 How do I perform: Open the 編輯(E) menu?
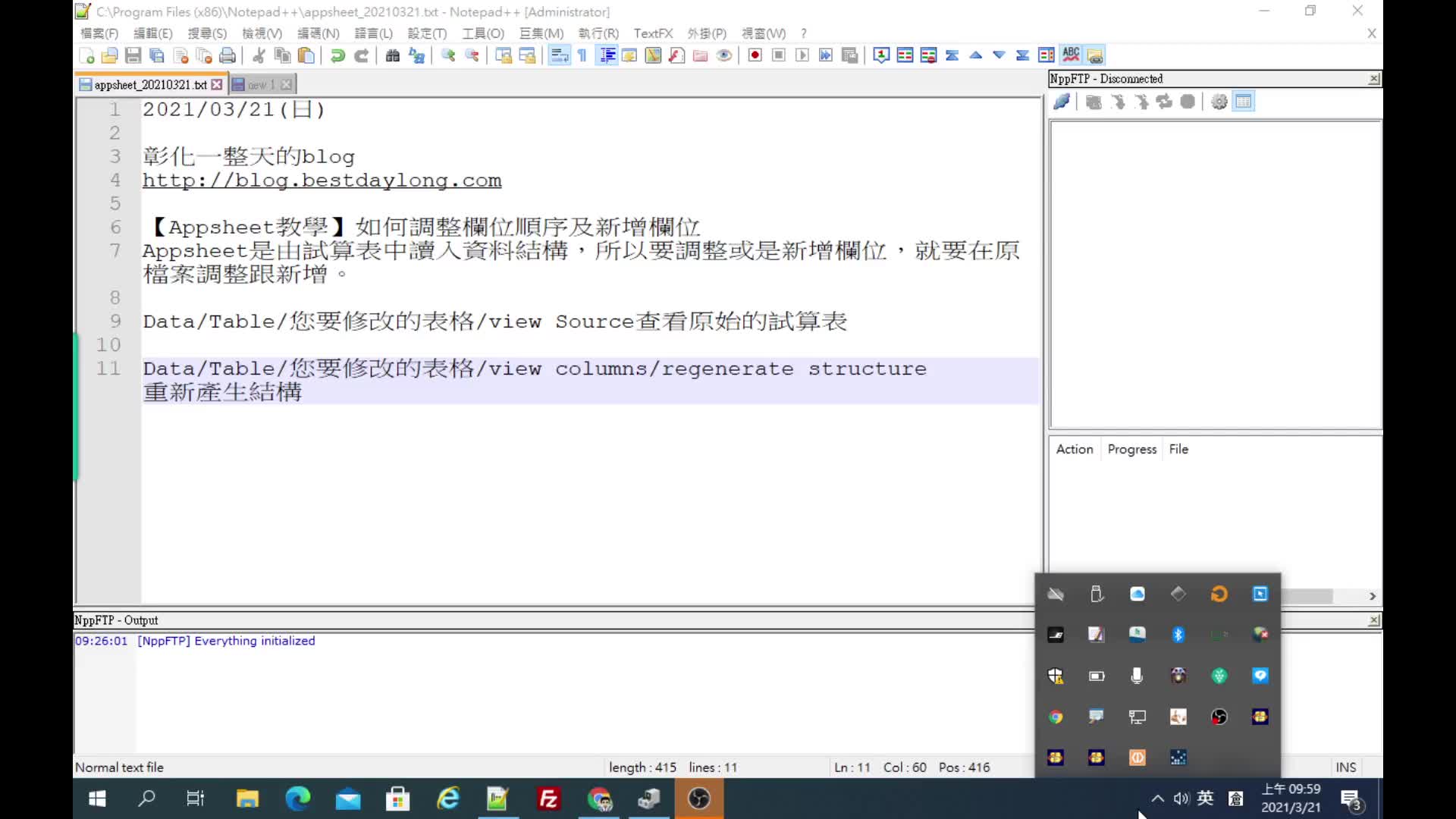click(153, 33)
